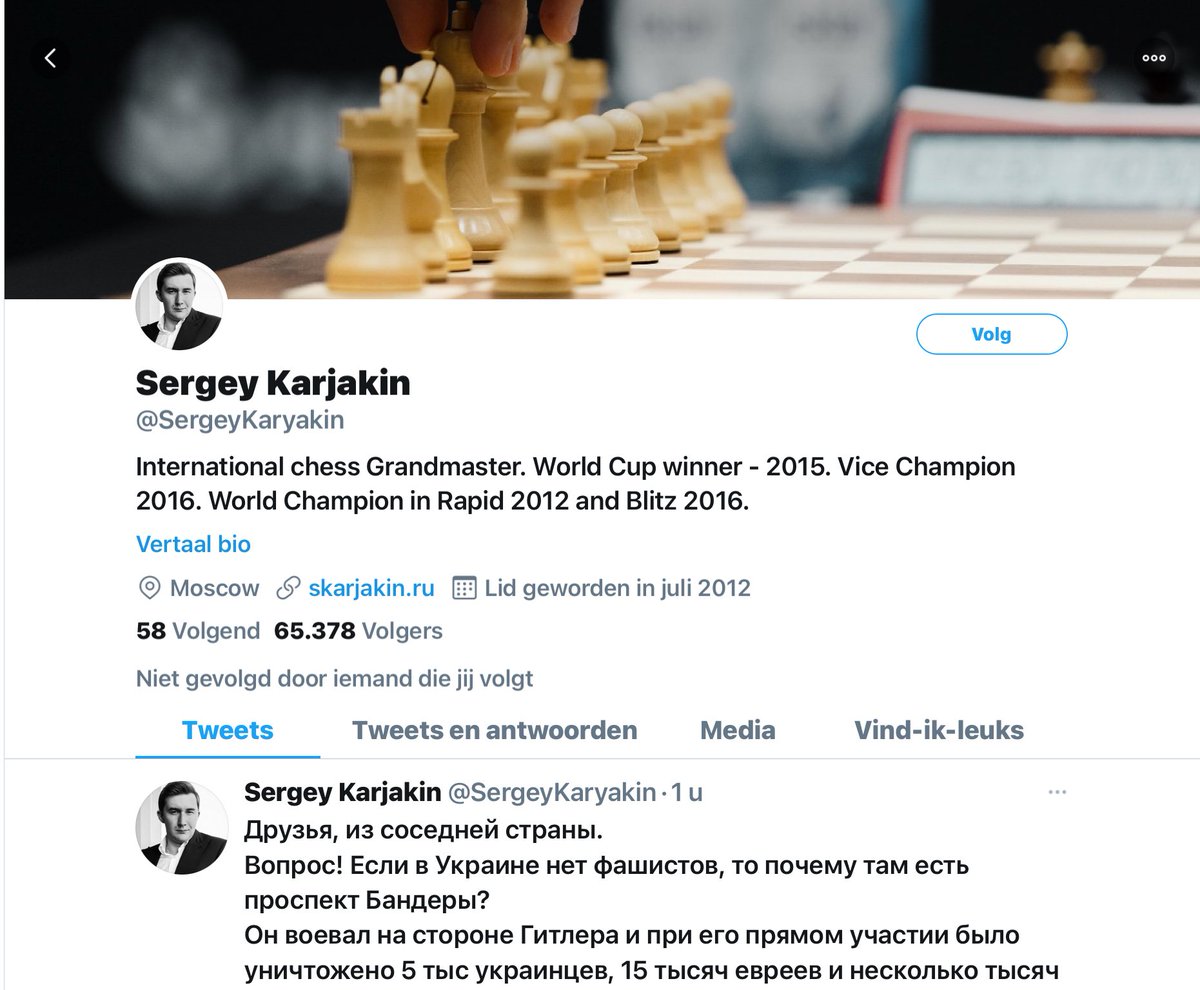
Task: Click the tweet's @SergeyKaryakin handle
Action: pos(552,793)
